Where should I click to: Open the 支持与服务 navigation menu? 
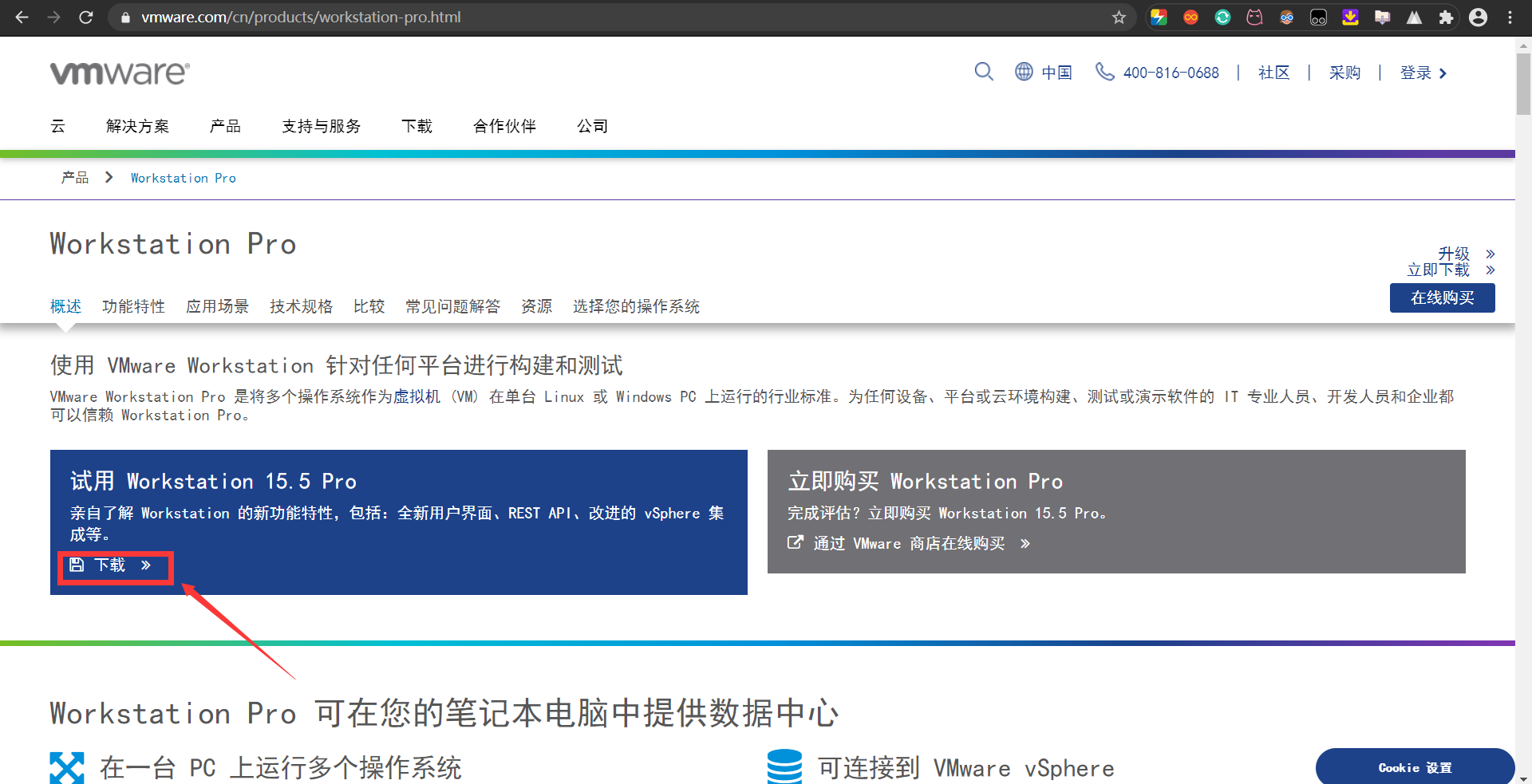tap(321, 126)
